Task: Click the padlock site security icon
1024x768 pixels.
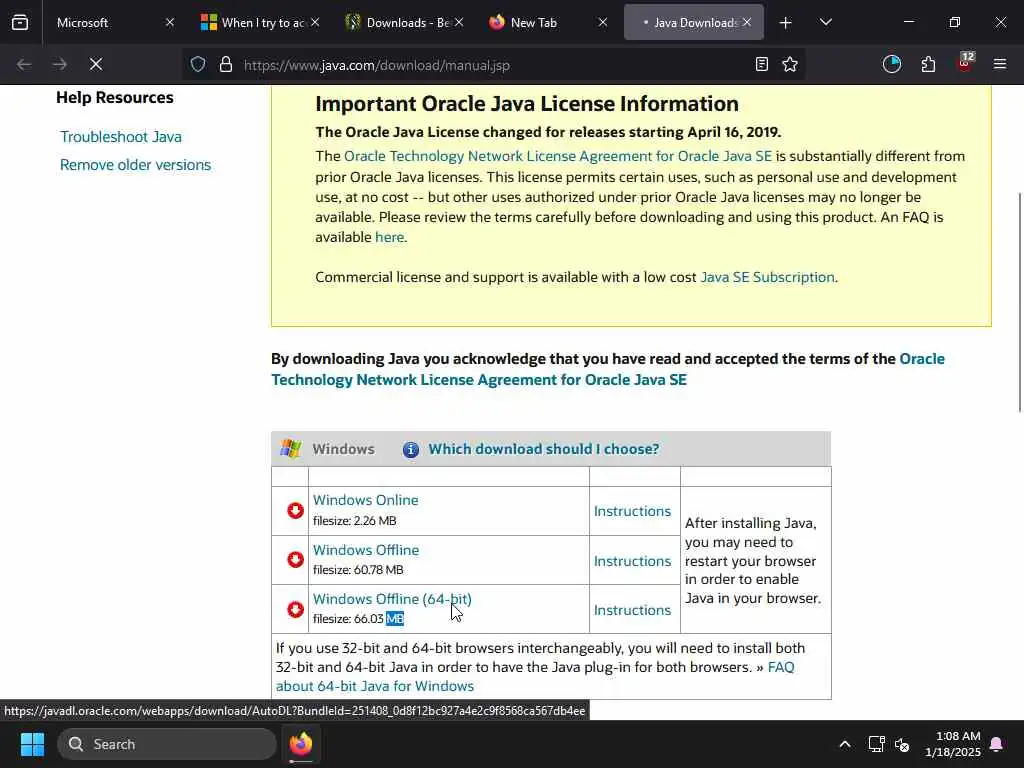Action: (226, 65)
